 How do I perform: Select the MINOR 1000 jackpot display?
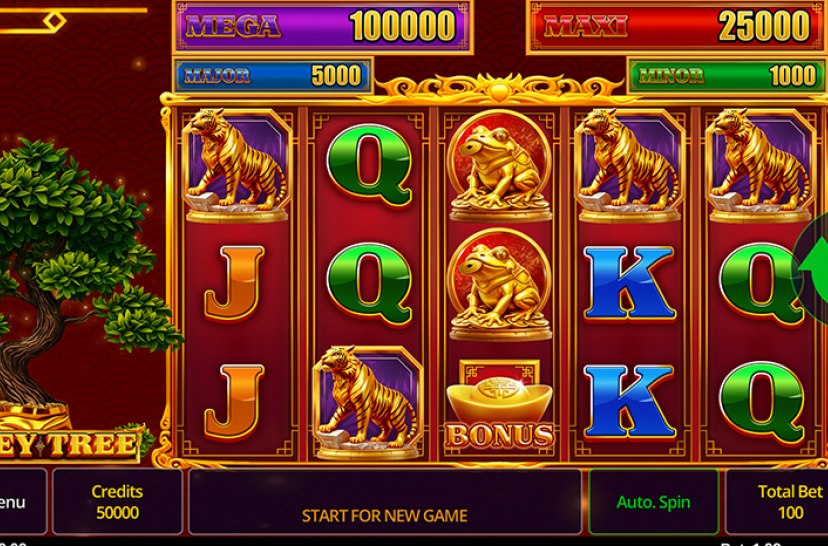[727, 76]
